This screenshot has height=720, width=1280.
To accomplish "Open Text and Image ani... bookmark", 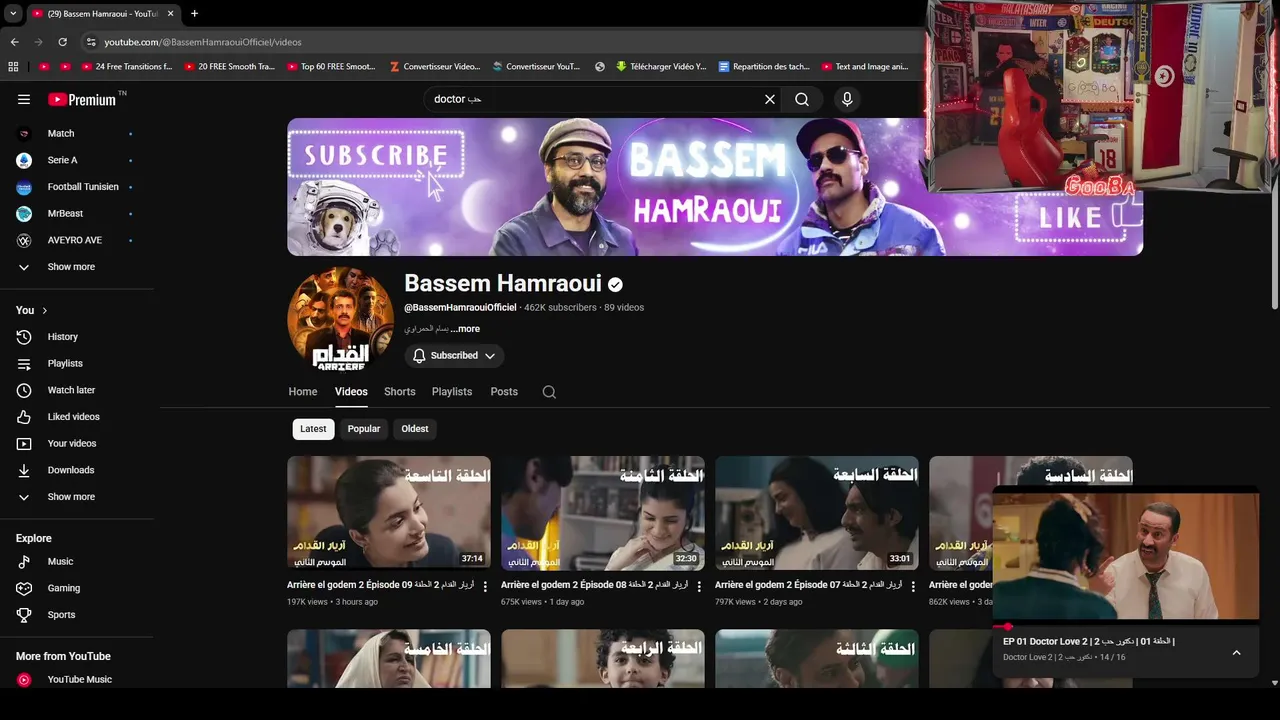I will click(x=865, y=67).
